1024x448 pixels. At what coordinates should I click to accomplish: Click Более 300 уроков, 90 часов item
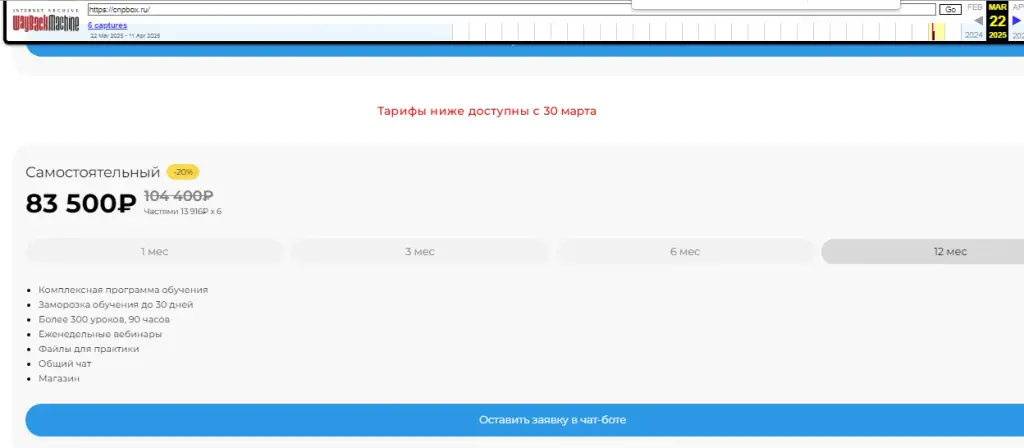[x=104, y=319]
